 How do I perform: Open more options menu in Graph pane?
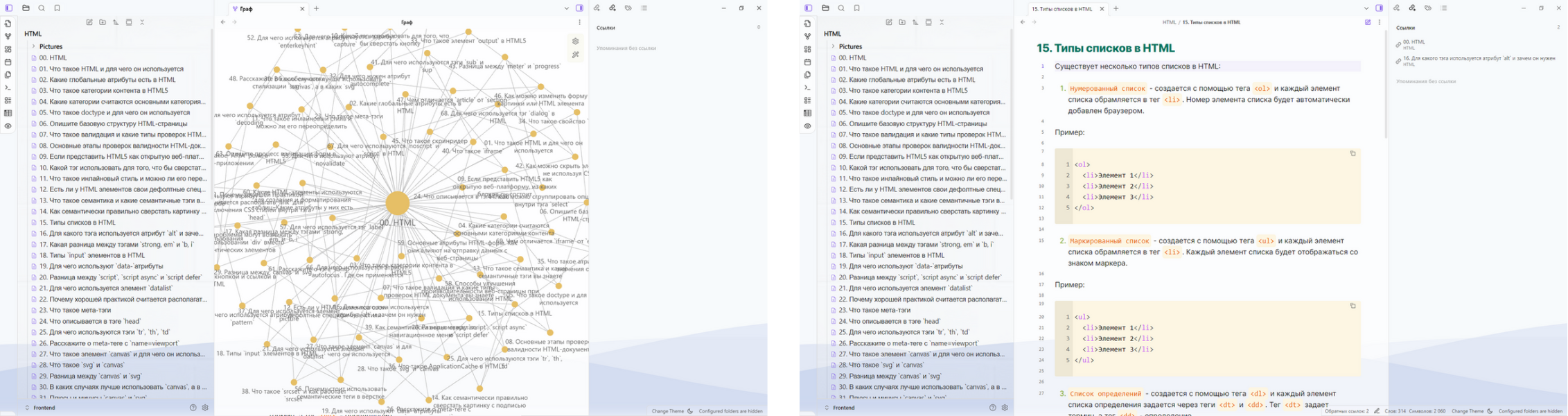(580, 22)
